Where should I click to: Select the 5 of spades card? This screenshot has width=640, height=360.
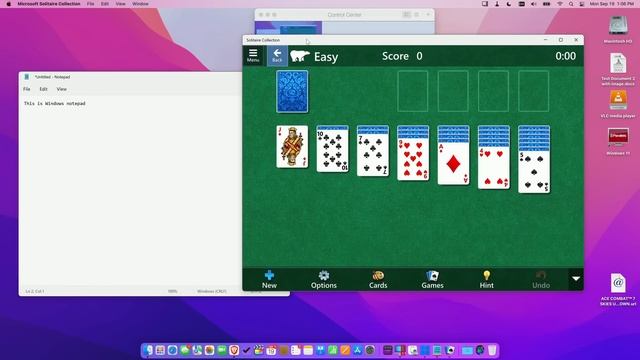pyautogui.click(x=534, y=172)
